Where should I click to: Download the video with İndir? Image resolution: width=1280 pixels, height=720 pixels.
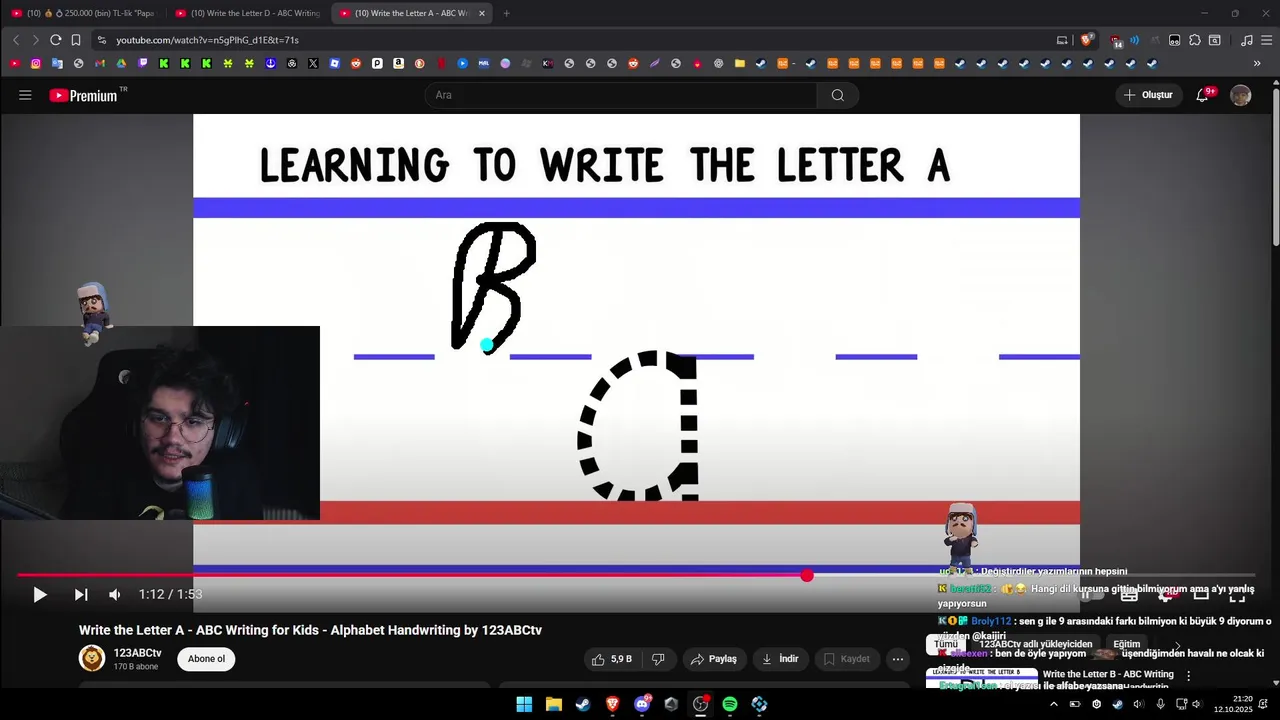pos(780,659)
